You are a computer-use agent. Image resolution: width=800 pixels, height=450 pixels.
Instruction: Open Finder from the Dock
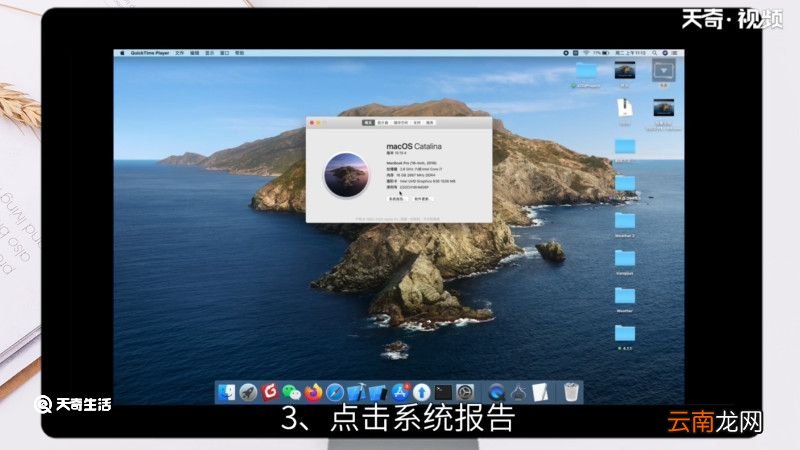[227, 392]
